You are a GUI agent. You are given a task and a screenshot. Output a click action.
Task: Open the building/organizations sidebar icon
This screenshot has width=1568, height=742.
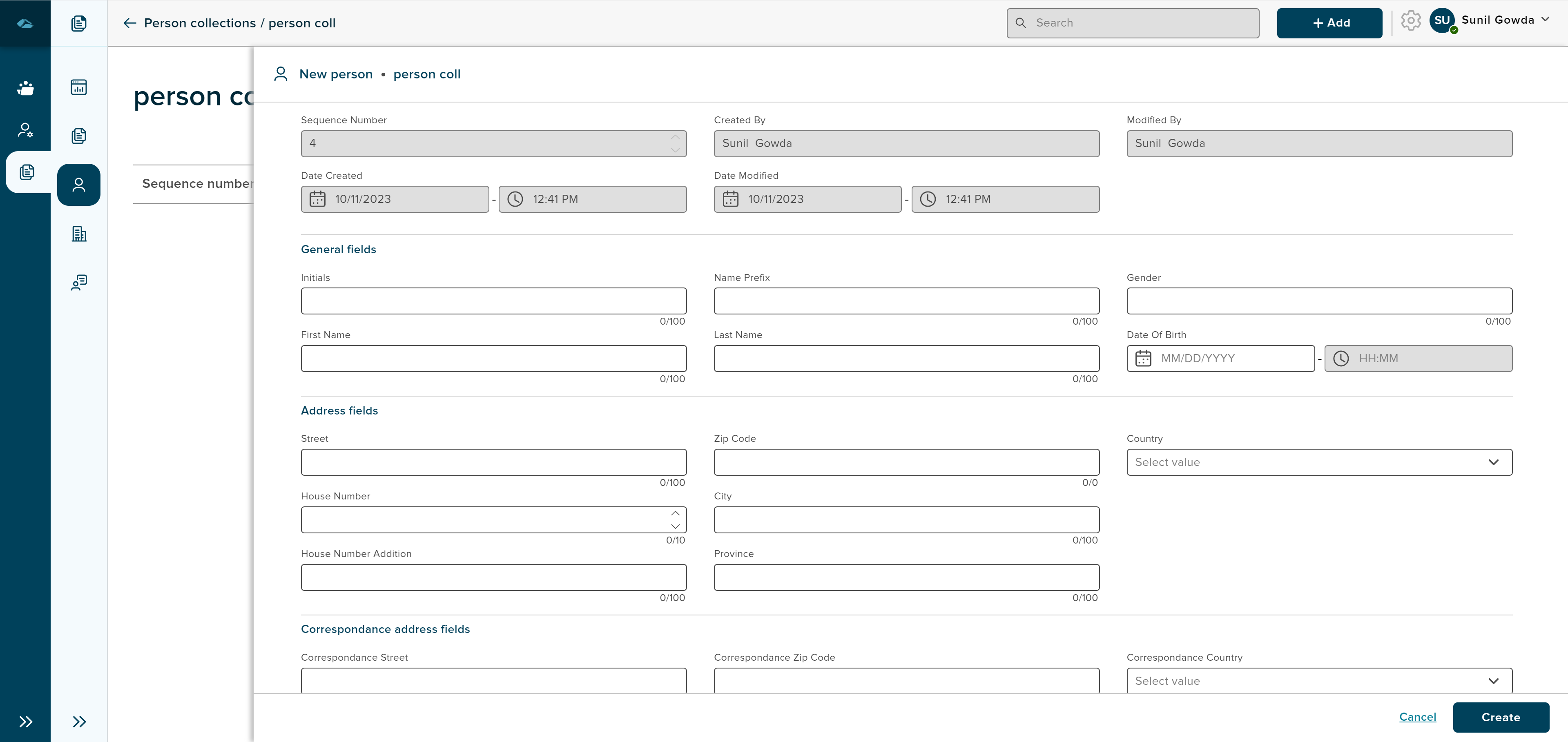(79, 234)
